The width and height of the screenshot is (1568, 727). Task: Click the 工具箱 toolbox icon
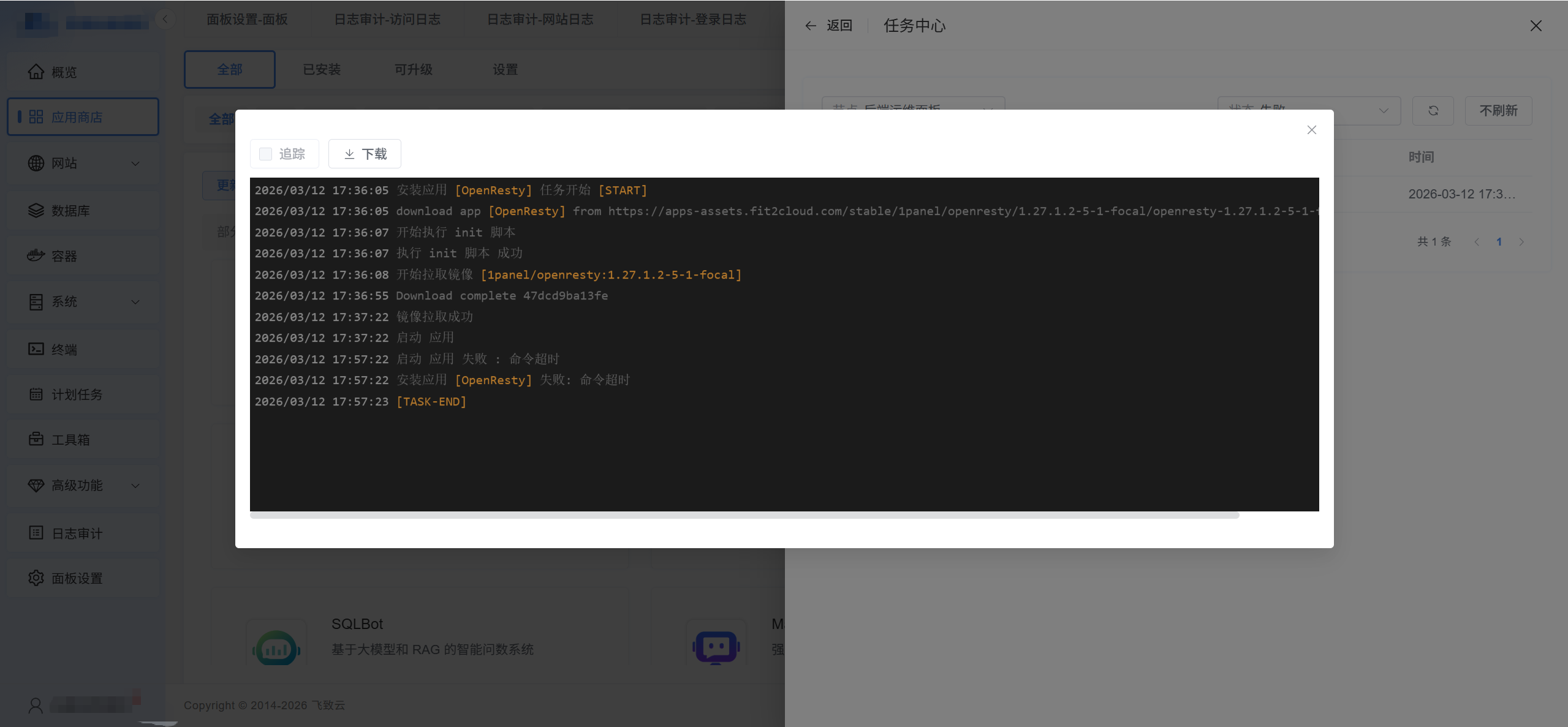(x=36, y=439)
